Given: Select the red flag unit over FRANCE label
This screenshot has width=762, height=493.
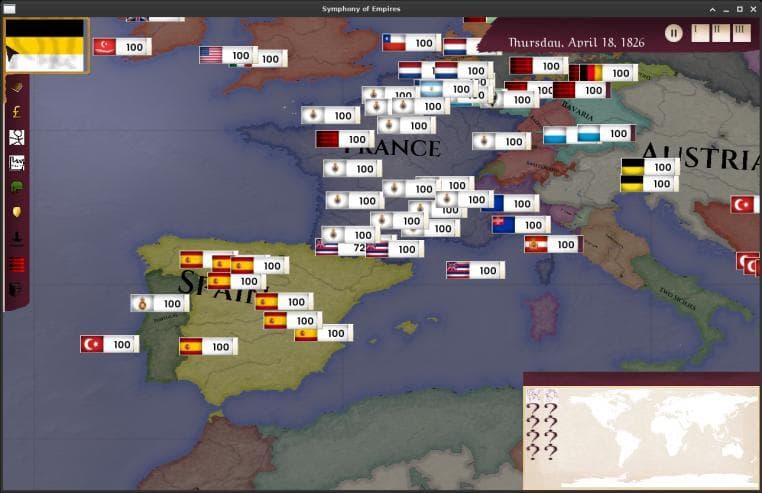Looking at the screenshot, I should click(345, 139).
